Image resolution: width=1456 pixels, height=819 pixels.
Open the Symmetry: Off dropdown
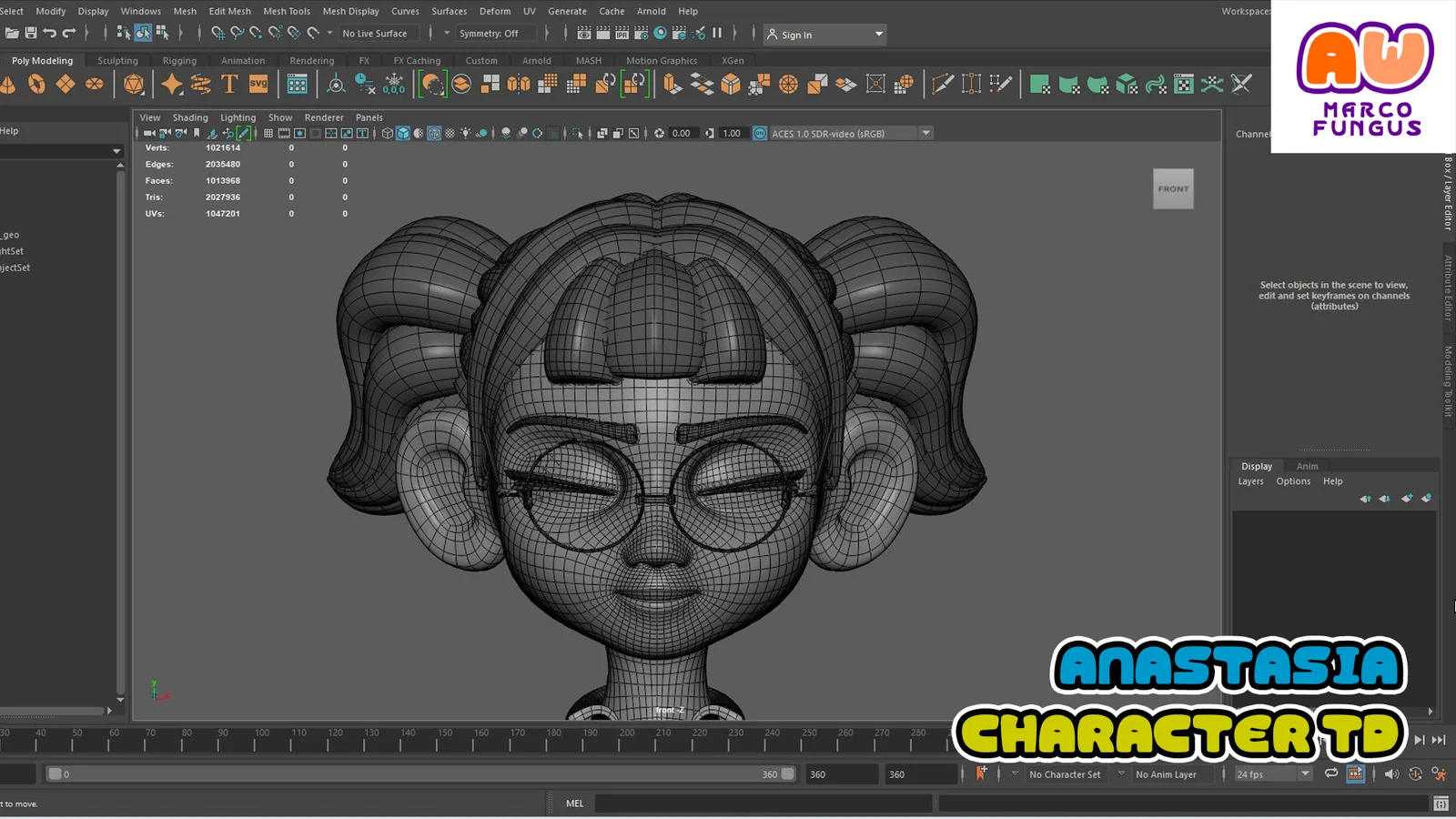[490, 34]
